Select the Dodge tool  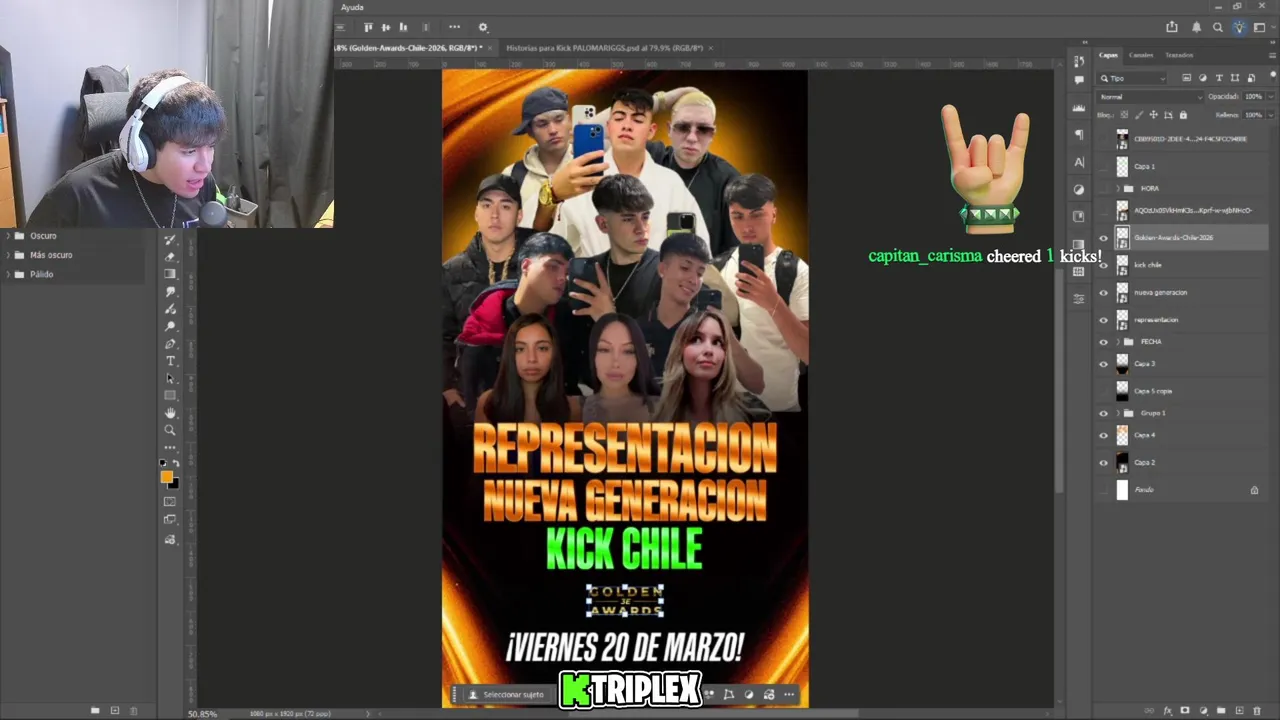170,326
